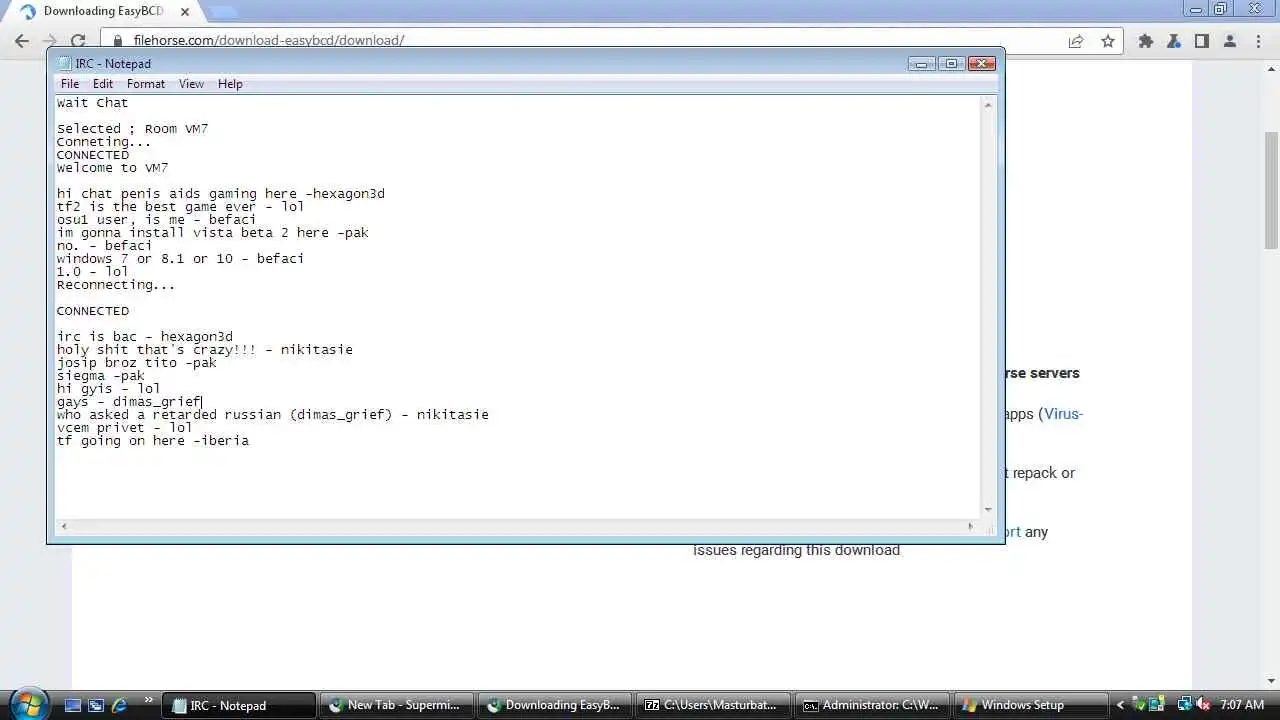Viewport: 1280px width, 720px height.
Task: Click the Virus link on the webpage
Action: (1064, 414)
